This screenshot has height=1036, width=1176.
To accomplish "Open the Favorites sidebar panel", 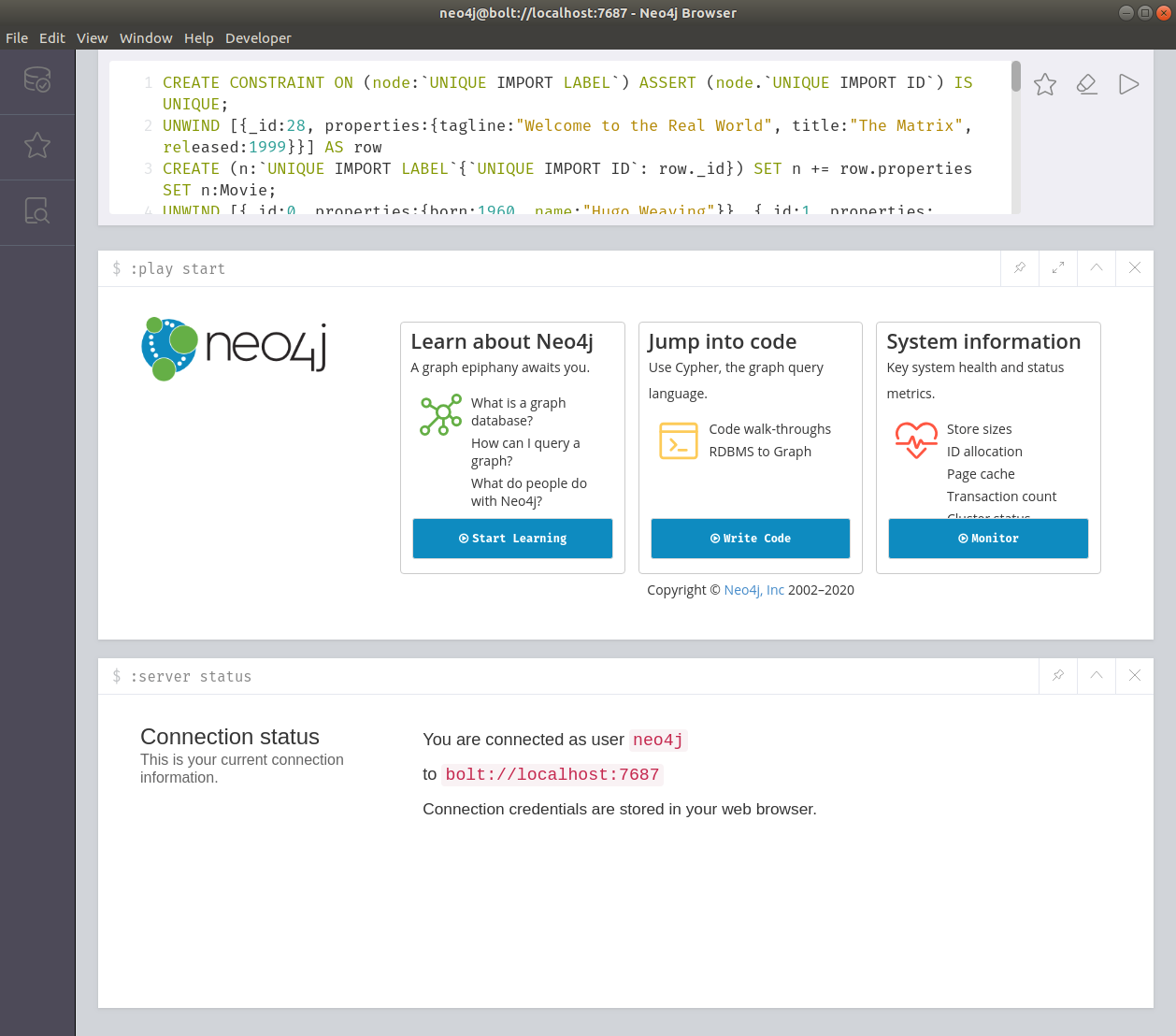I will pyautogui.click(x=37, y=147).
